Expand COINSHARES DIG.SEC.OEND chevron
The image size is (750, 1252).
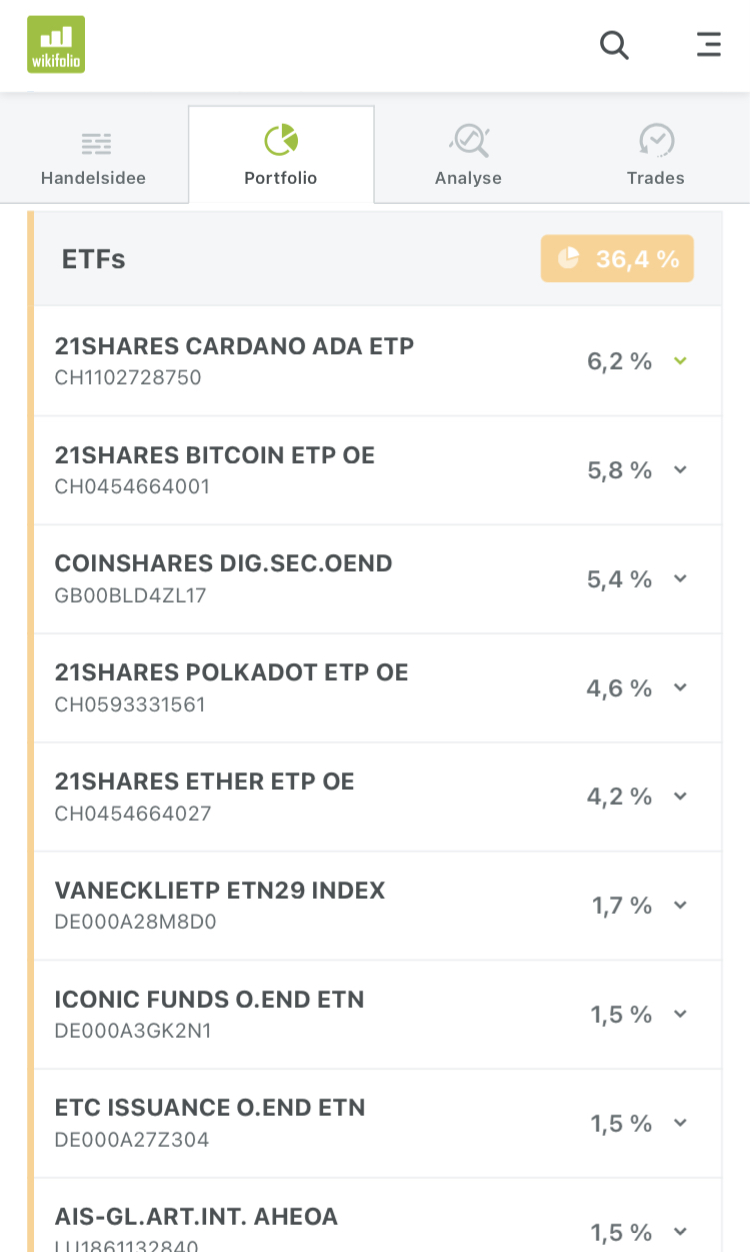[681, 579]
